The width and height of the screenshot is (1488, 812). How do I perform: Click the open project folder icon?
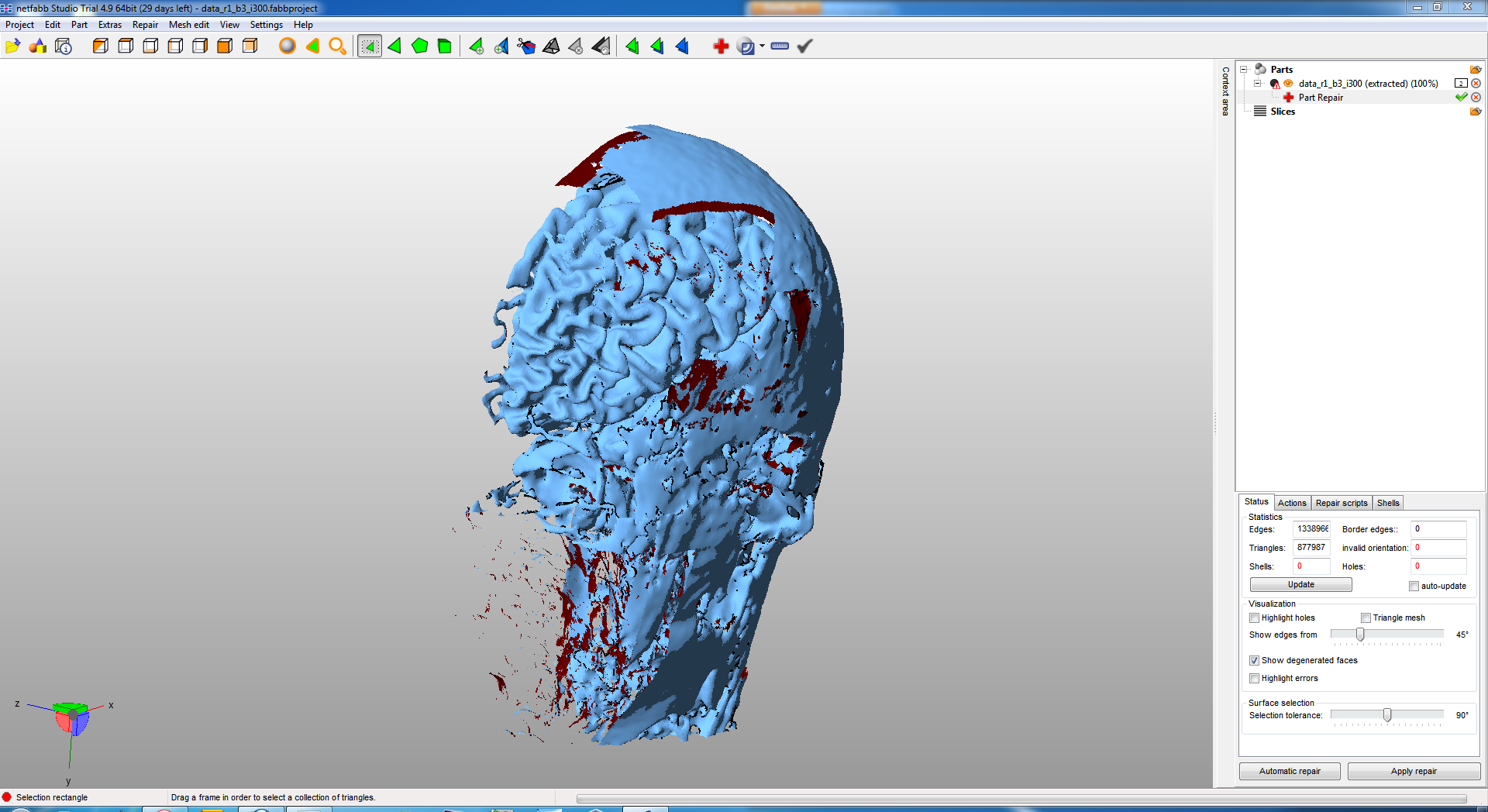coord(12,46)
